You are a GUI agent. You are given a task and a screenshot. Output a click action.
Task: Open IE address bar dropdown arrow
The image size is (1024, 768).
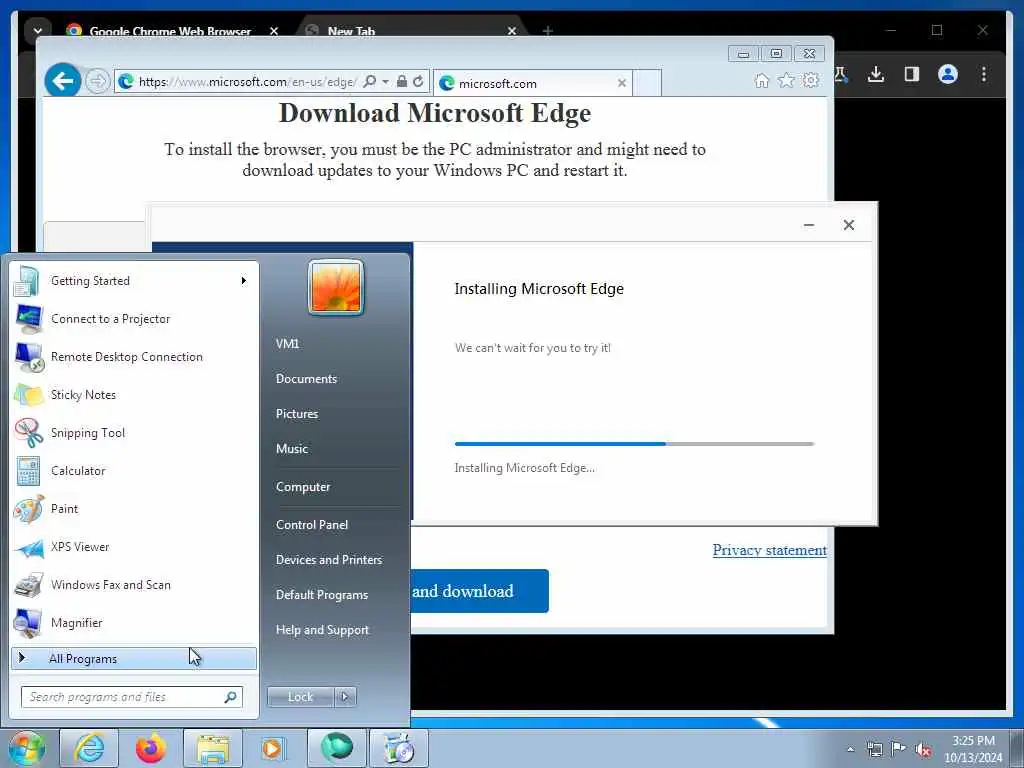385,82
